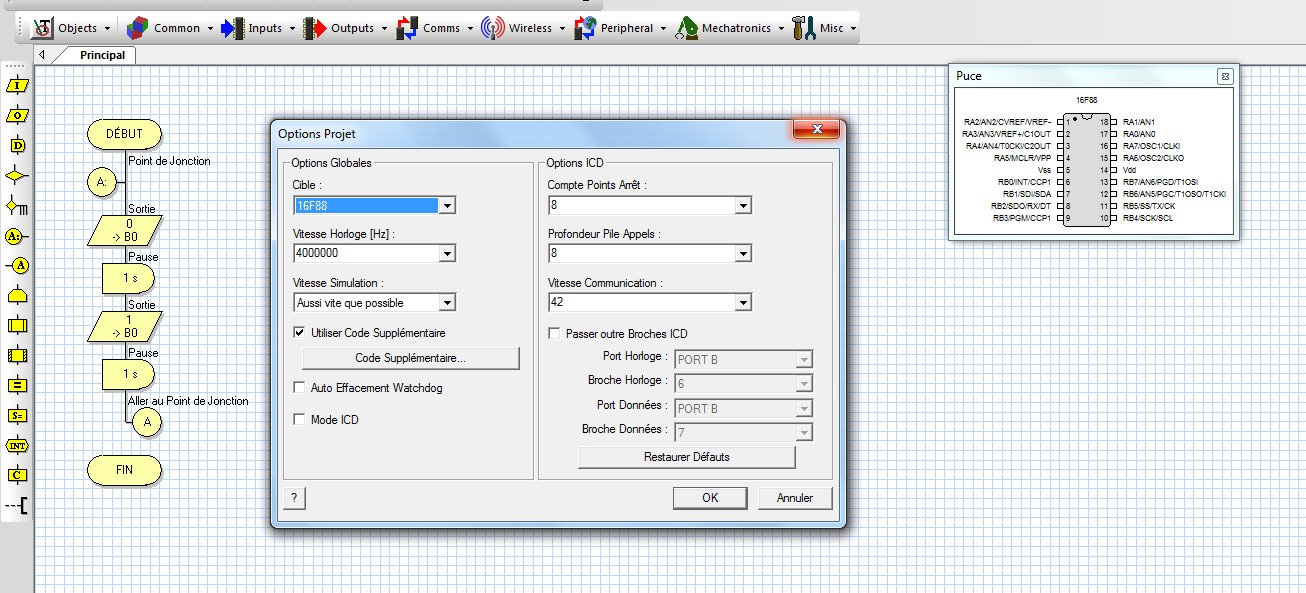Select the A goto junction circle
The width and height of the screenshot is (1306, 593).
(x=147, y=422)
